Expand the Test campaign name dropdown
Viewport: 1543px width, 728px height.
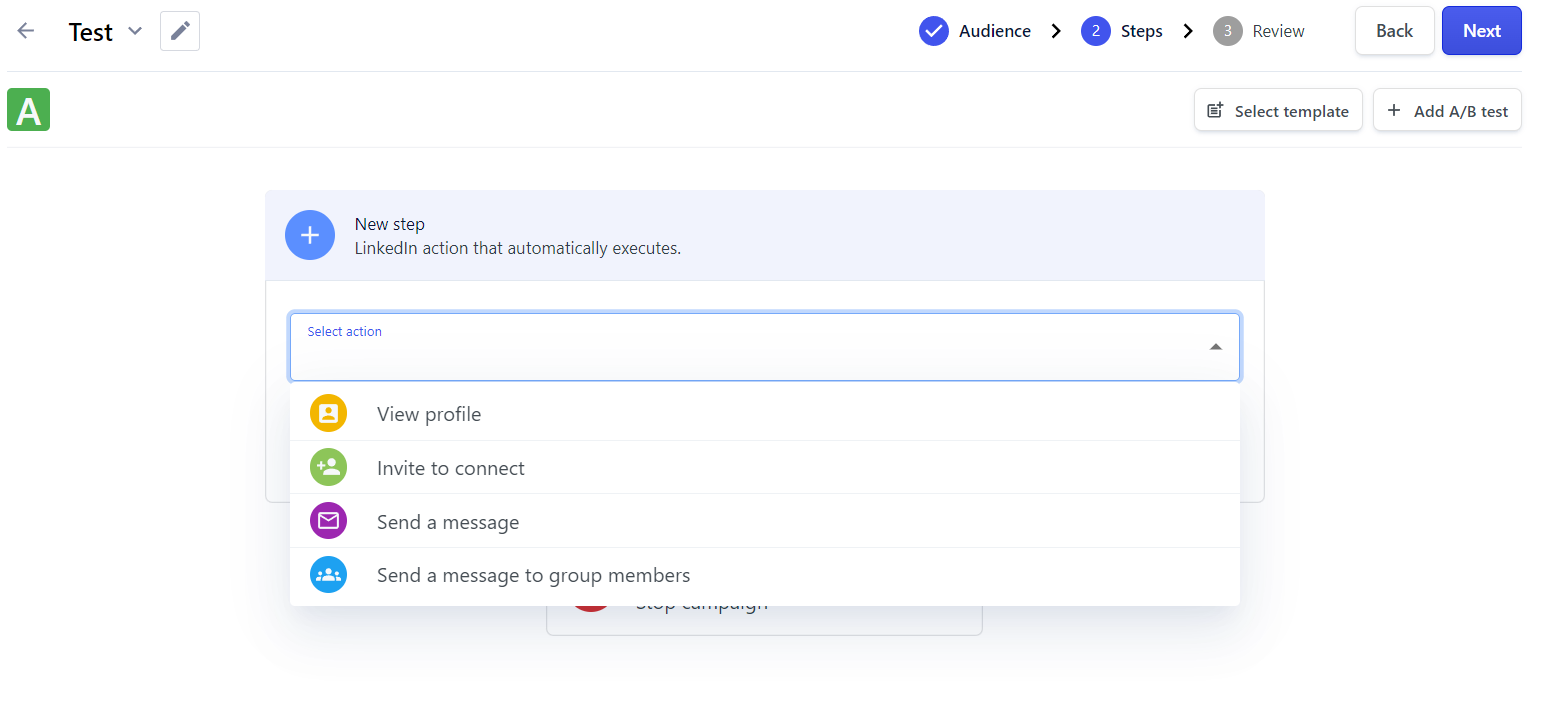135,31
